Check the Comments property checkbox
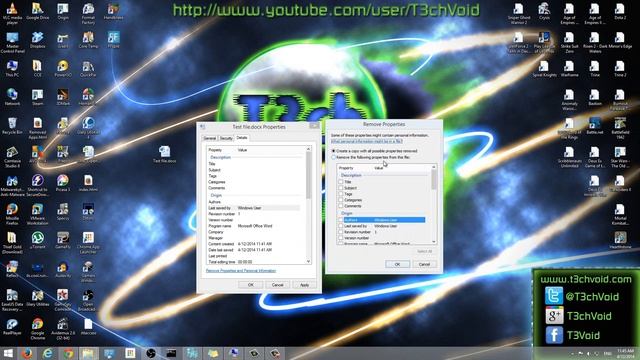 340,206
